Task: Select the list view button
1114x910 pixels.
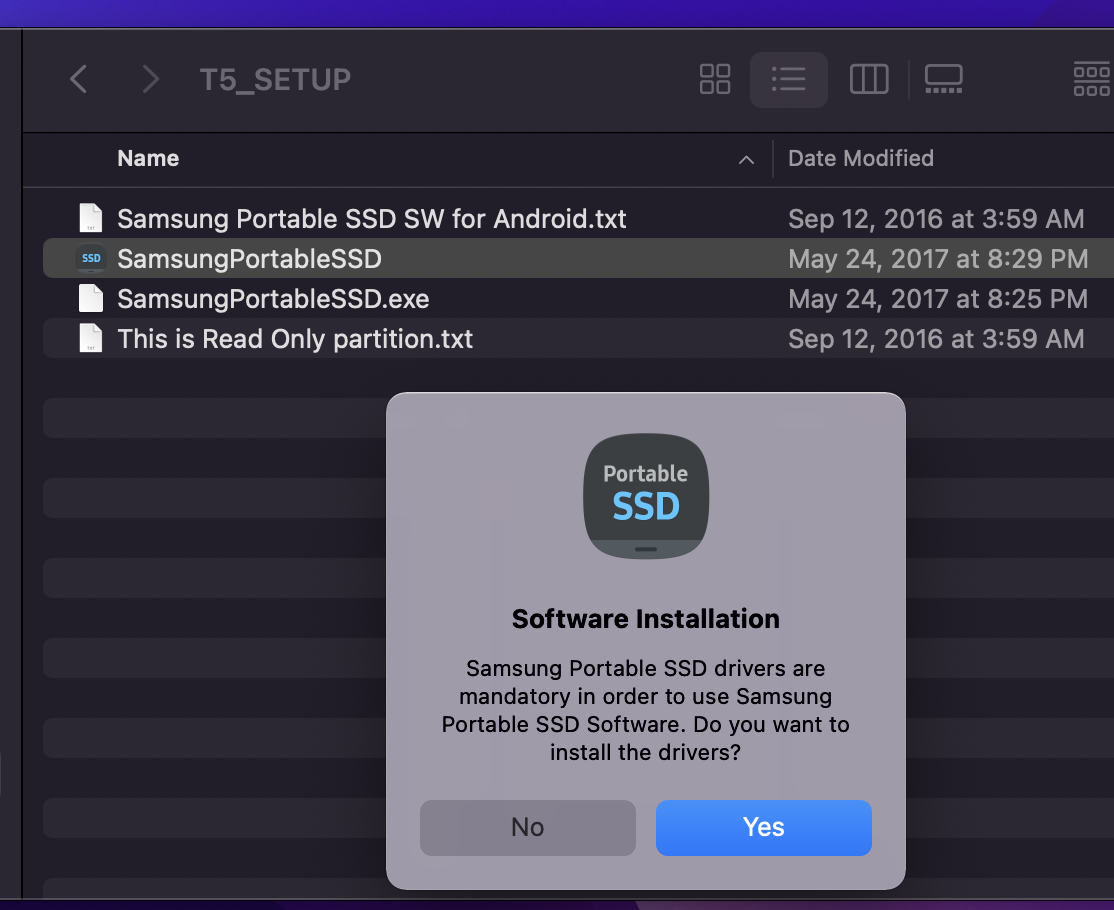Action: pos(788,79)
